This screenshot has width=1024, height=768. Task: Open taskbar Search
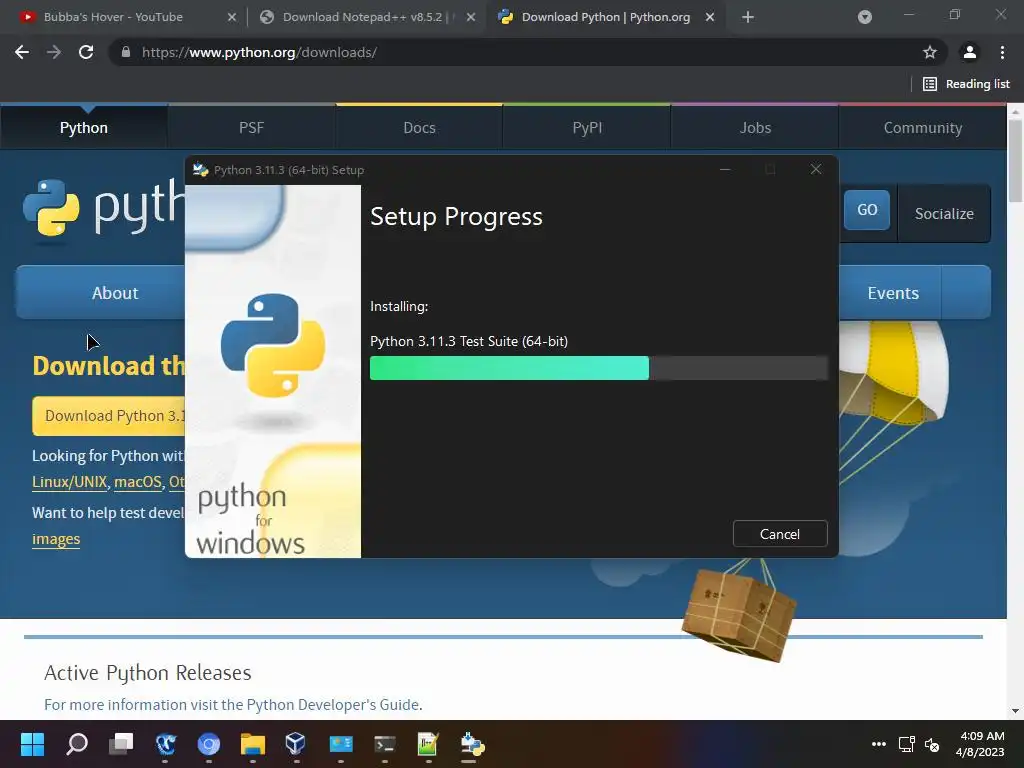(x=76, y=744)
